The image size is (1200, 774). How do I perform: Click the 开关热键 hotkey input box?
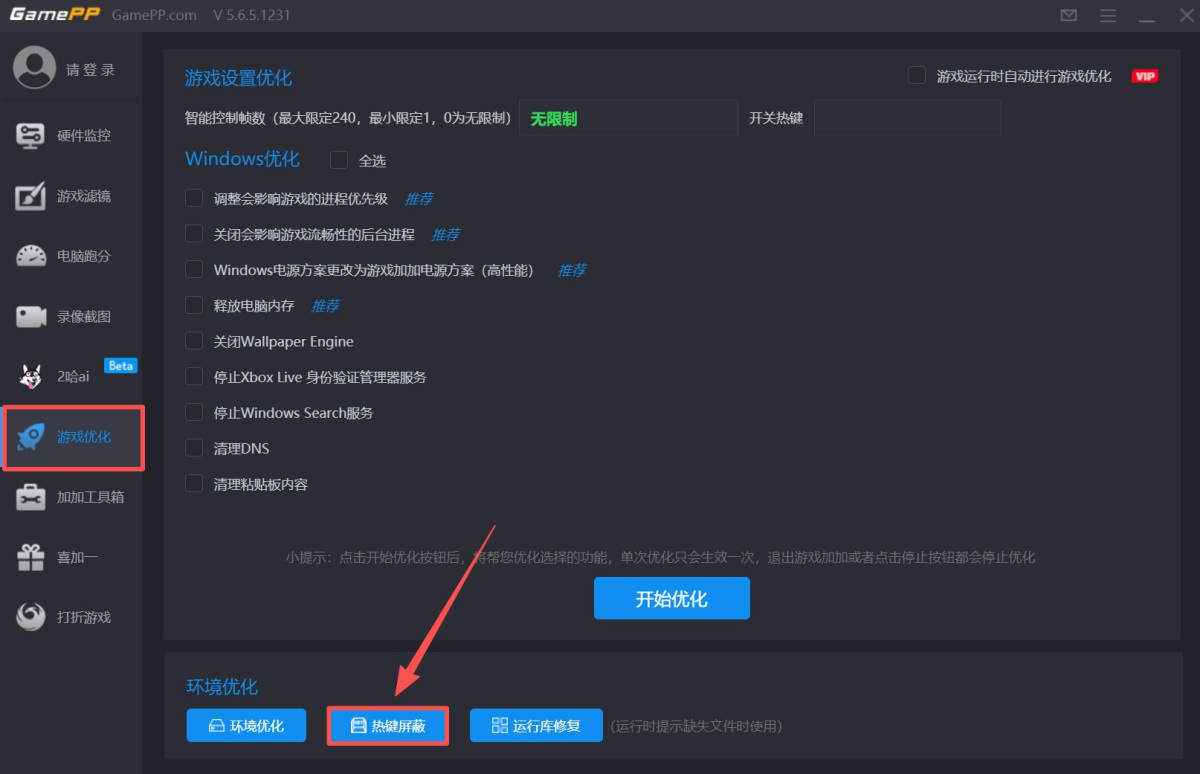pos(907,118)
